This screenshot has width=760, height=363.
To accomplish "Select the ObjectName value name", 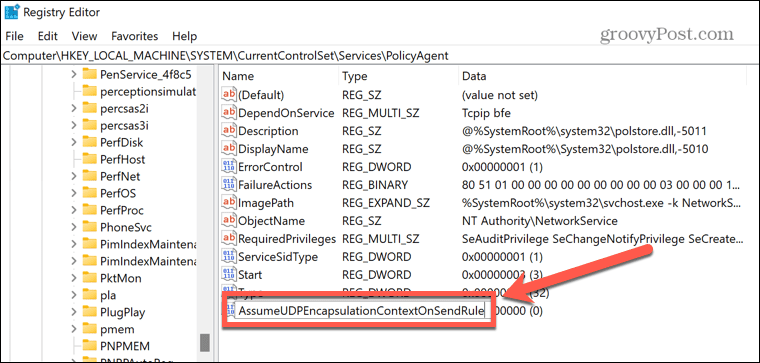I will pyautogui.click(x=271, y=221).
